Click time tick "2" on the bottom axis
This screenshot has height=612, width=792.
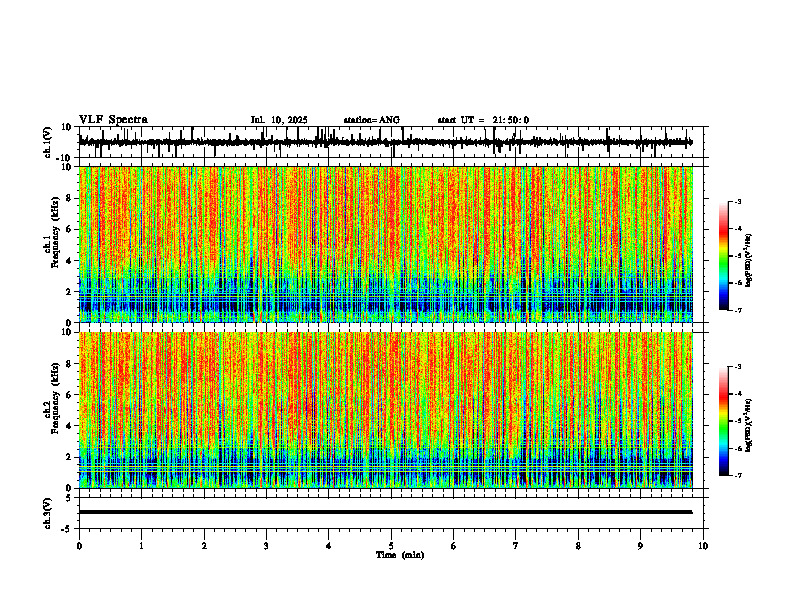[x=204, y=546]
